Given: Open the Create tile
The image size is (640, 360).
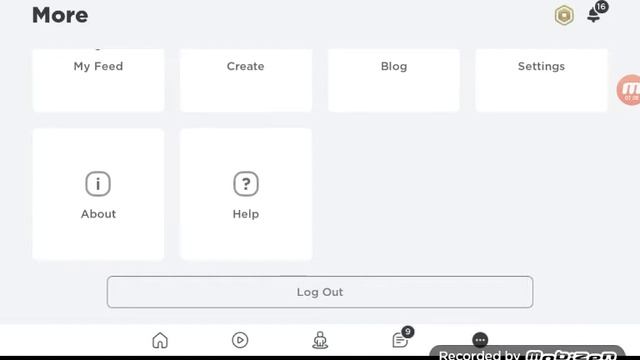Looking at the screenshot, I should click(246, 80).
